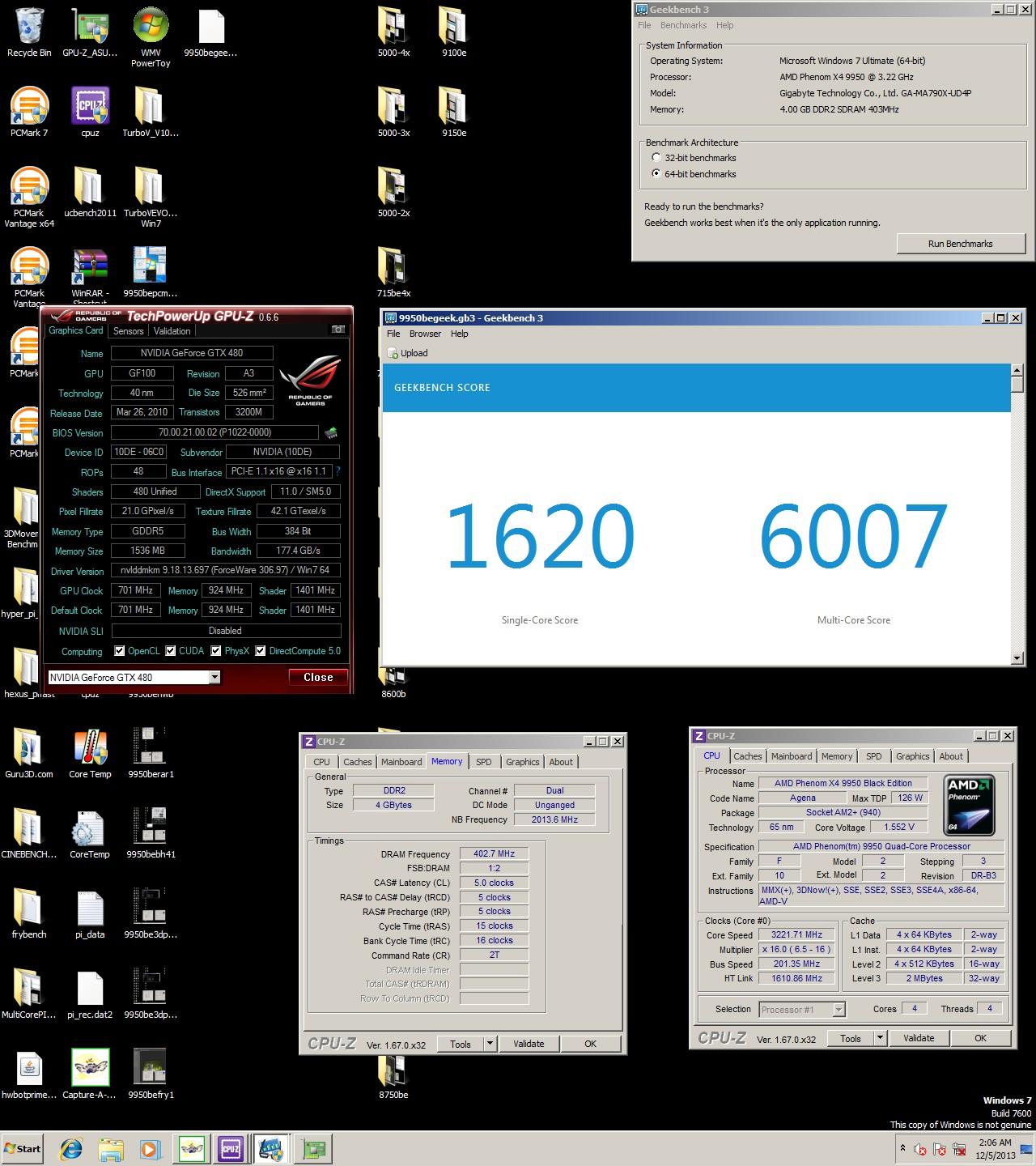Click the AMD Phenom logo in CPU-Z

(x=969, y=805)
